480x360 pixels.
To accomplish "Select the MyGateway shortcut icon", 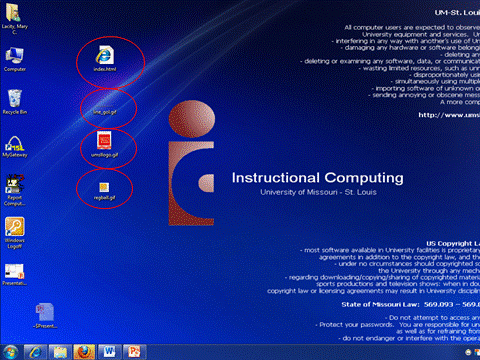I will coord(15,143).
